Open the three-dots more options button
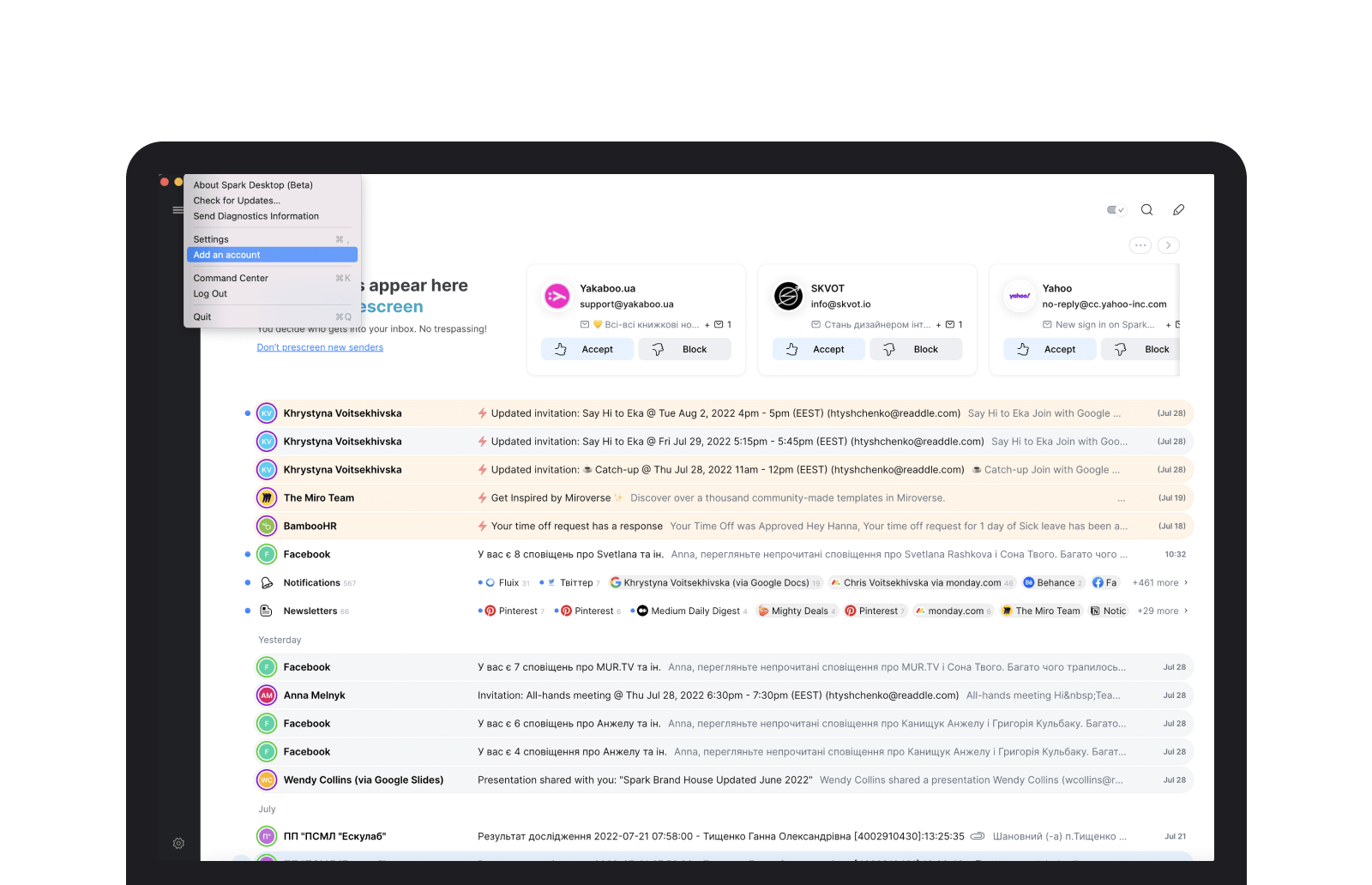The image size is (1372, 885). click(1140, 245)
